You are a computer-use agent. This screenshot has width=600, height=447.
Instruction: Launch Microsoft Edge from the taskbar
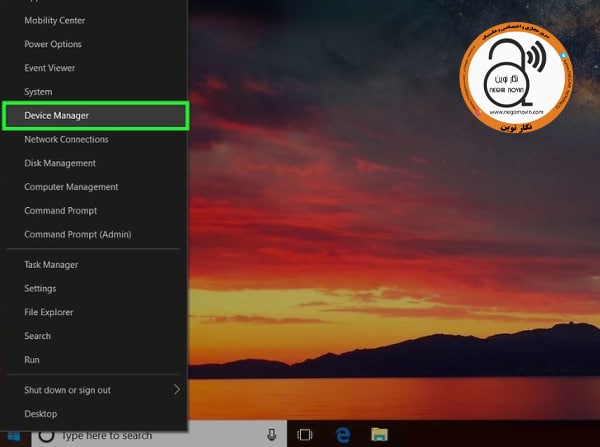(x=343, y=435)
